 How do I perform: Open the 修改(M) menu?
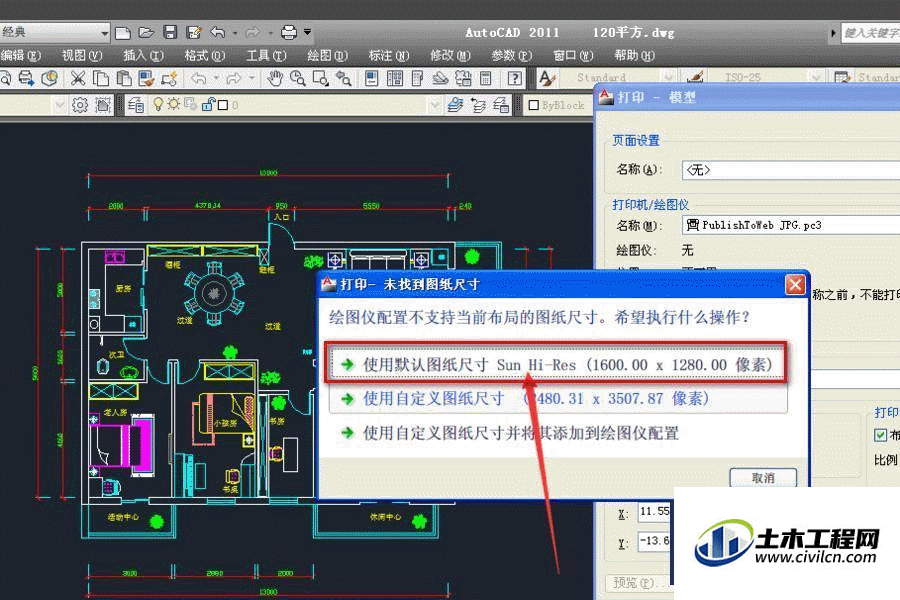click(450, 56)
